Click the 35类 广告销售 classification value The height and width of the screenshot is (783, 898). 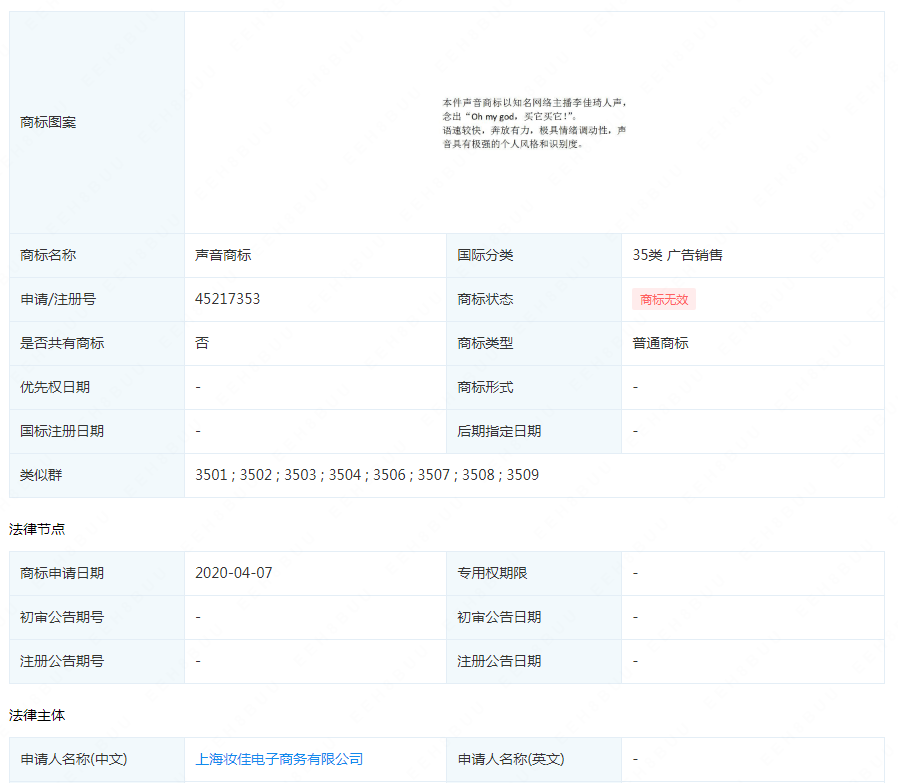click(677, 255)
